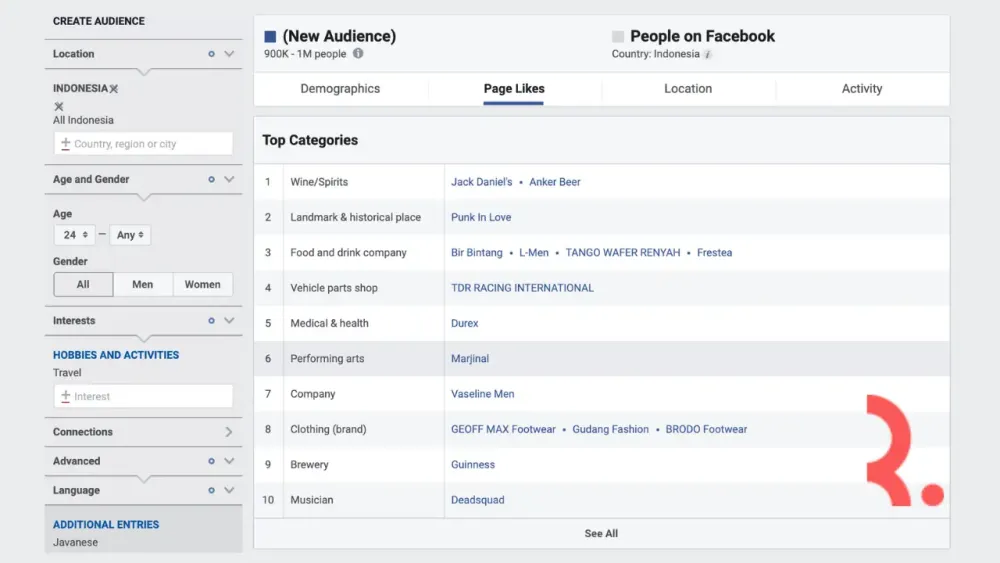Toggle the blue New Audience color square
The height and width of the screenshot is (563, 1000).
[x=270, y=36]
